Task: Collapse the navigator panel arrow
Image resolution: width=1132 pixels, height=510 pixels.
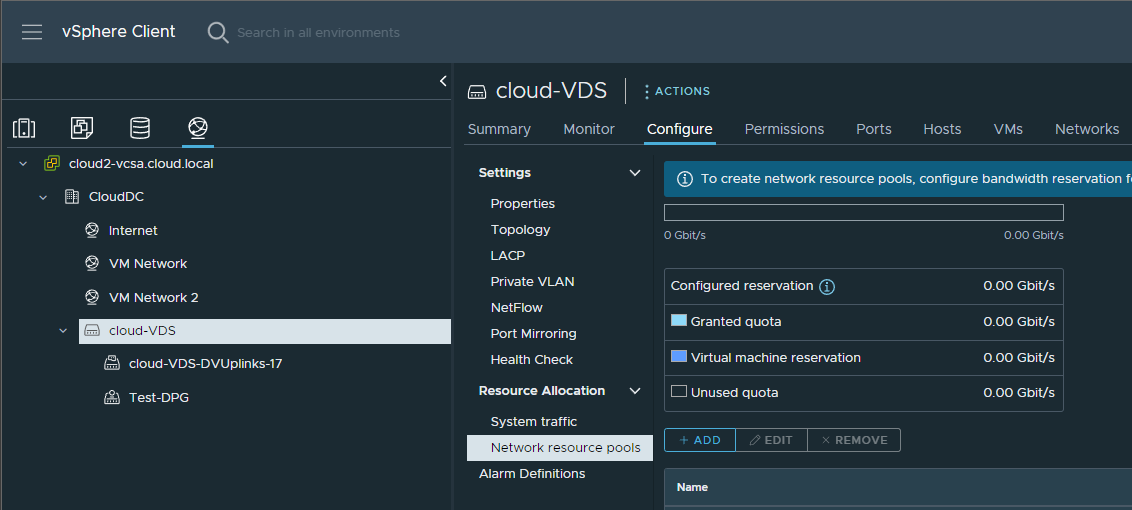Action: click(443, 81)
